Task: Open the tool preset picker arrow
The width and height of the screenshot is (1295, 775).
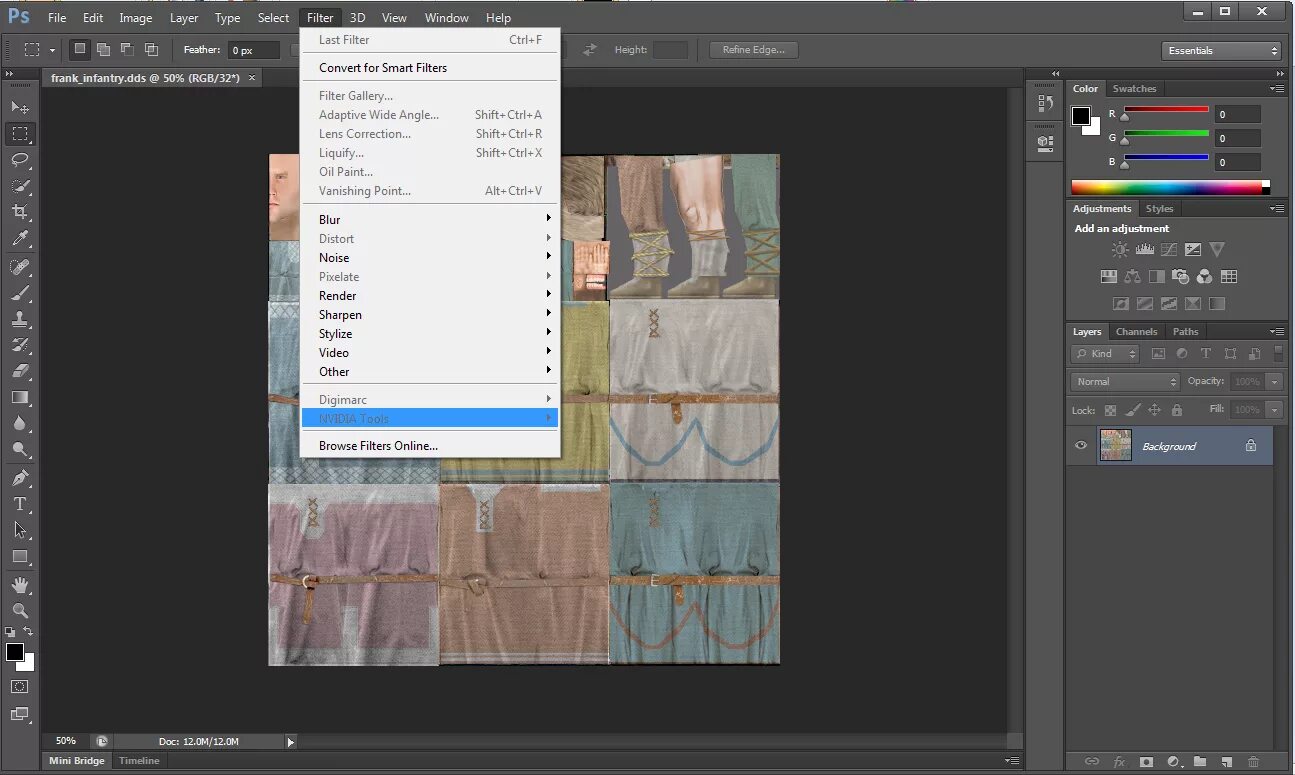Action: click(x=52, y=49)
